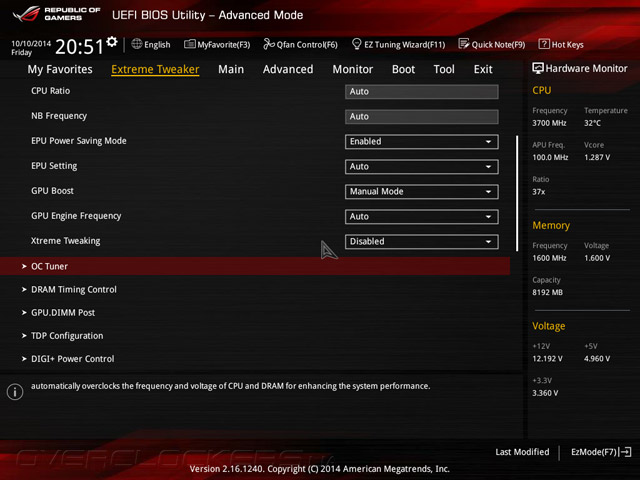This screenshot has width=640, height=480.
Task: Click the 8192 MB capacity value
Action: point(547,292)
